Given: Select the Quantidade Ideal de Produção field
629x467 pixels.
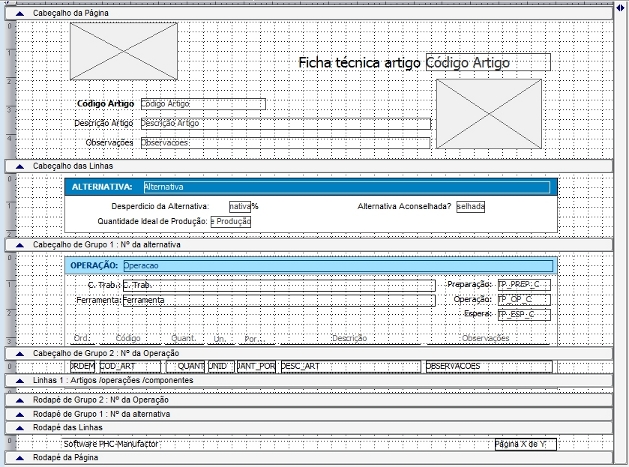Looking at the screenshot, I should click(231, 221).
